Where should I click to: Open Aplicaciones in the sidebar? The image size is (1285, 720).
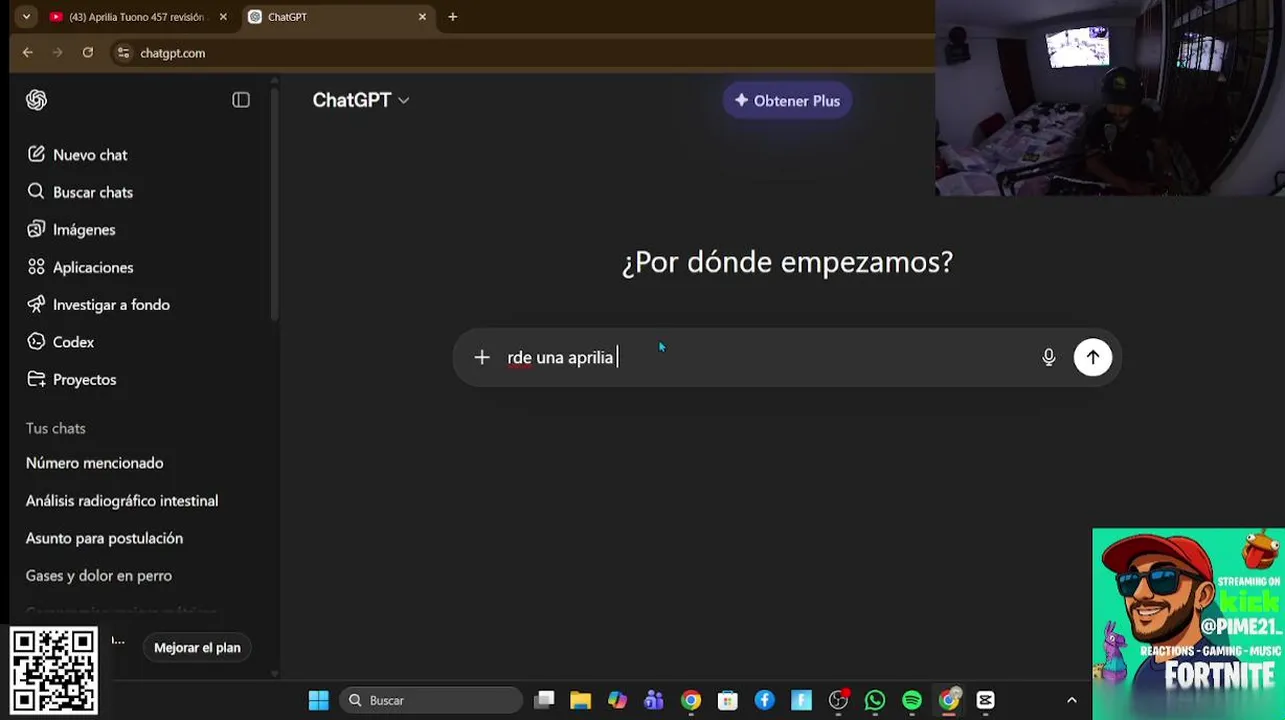tap(80, 267)
